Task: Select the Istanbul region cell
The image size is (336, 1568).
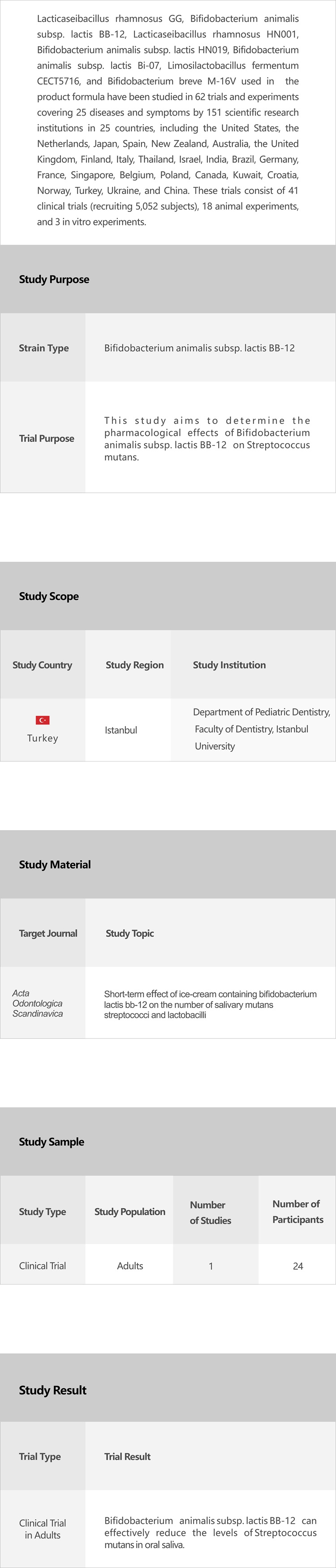Action: (x=121, y=730)
